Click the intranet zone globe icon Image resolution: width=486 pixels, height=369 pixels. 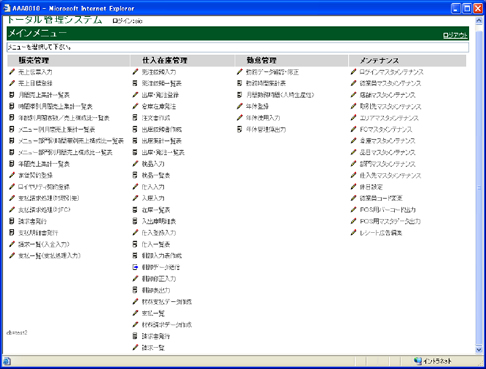tap(418, 361)
